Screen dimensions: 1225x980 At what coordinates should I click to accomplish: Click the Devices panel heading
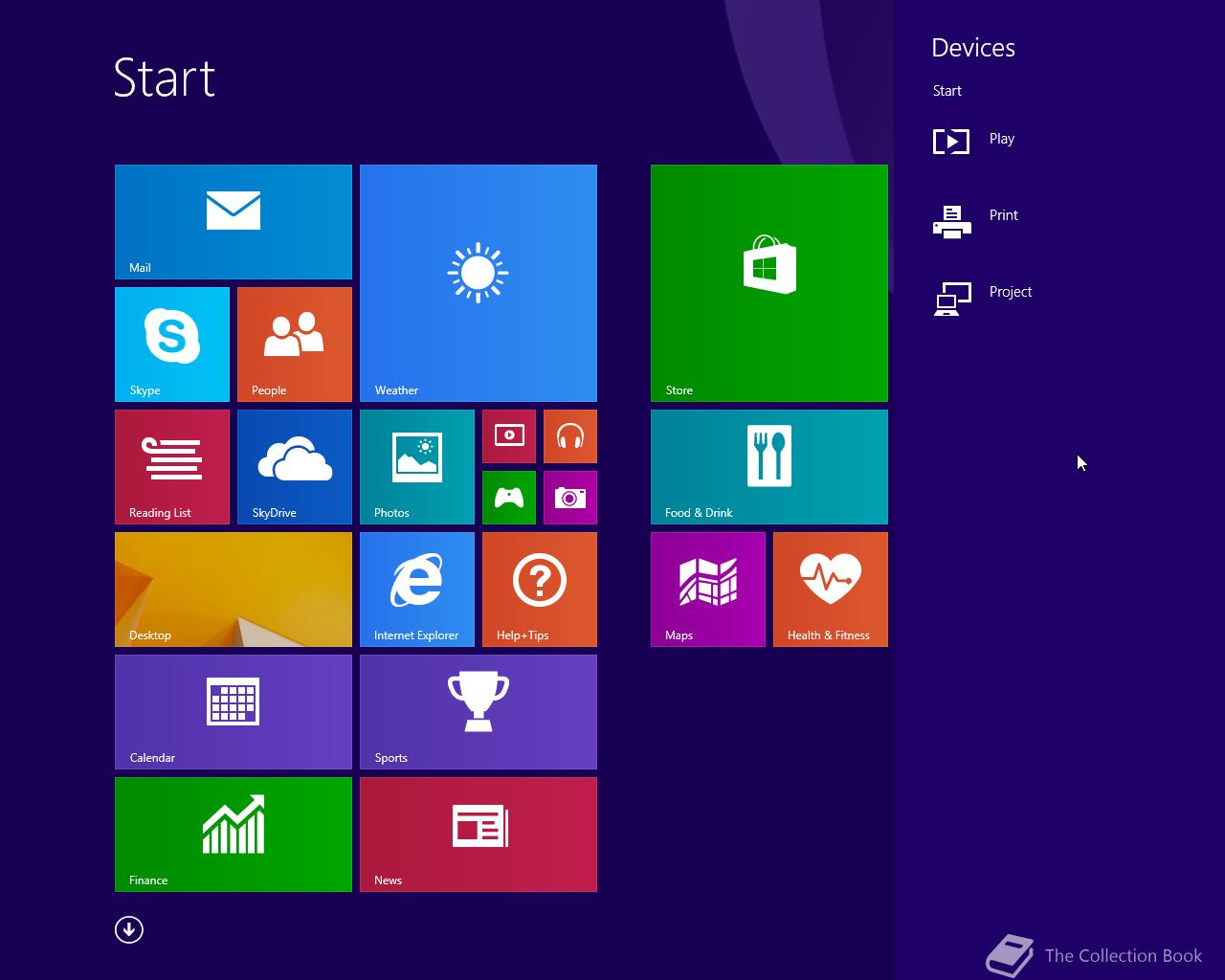point(973,48)
